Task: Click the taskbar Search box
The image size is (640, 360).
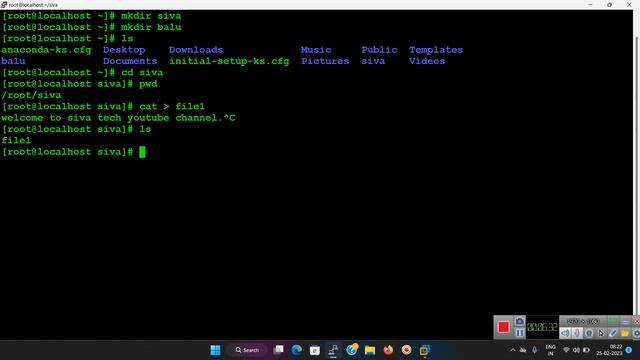Action: 247,350
